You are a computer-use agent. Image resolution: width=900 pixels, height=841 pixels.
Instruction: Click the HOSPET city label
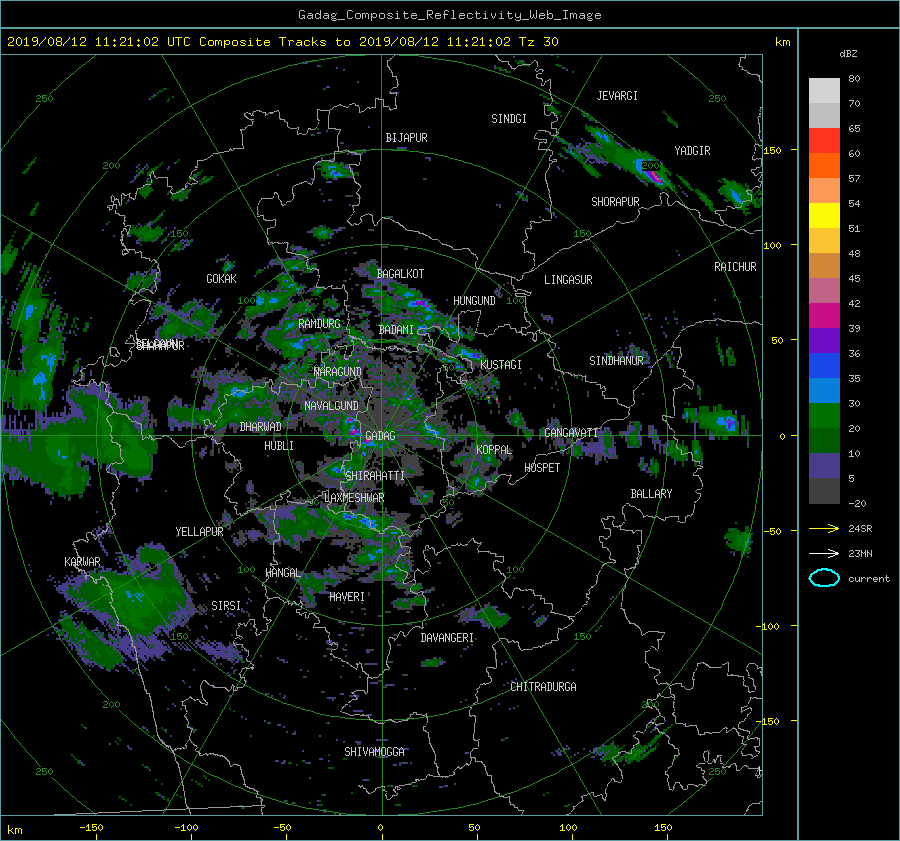542,468
